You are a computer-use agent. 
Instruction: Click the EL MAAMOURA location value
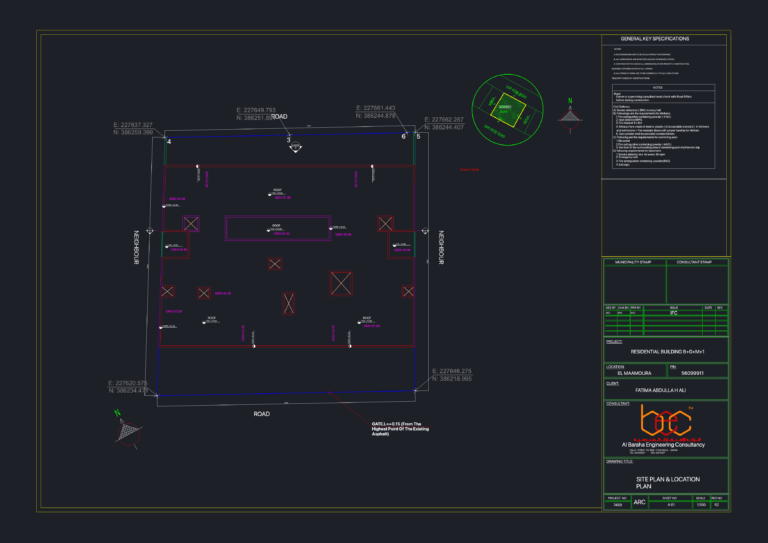(x=634, y=373)
